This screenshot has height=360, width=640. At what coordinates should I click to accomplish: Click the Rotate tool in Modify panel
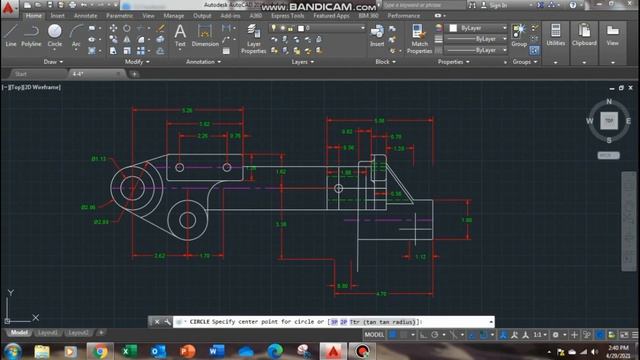(x=127, y=28)
